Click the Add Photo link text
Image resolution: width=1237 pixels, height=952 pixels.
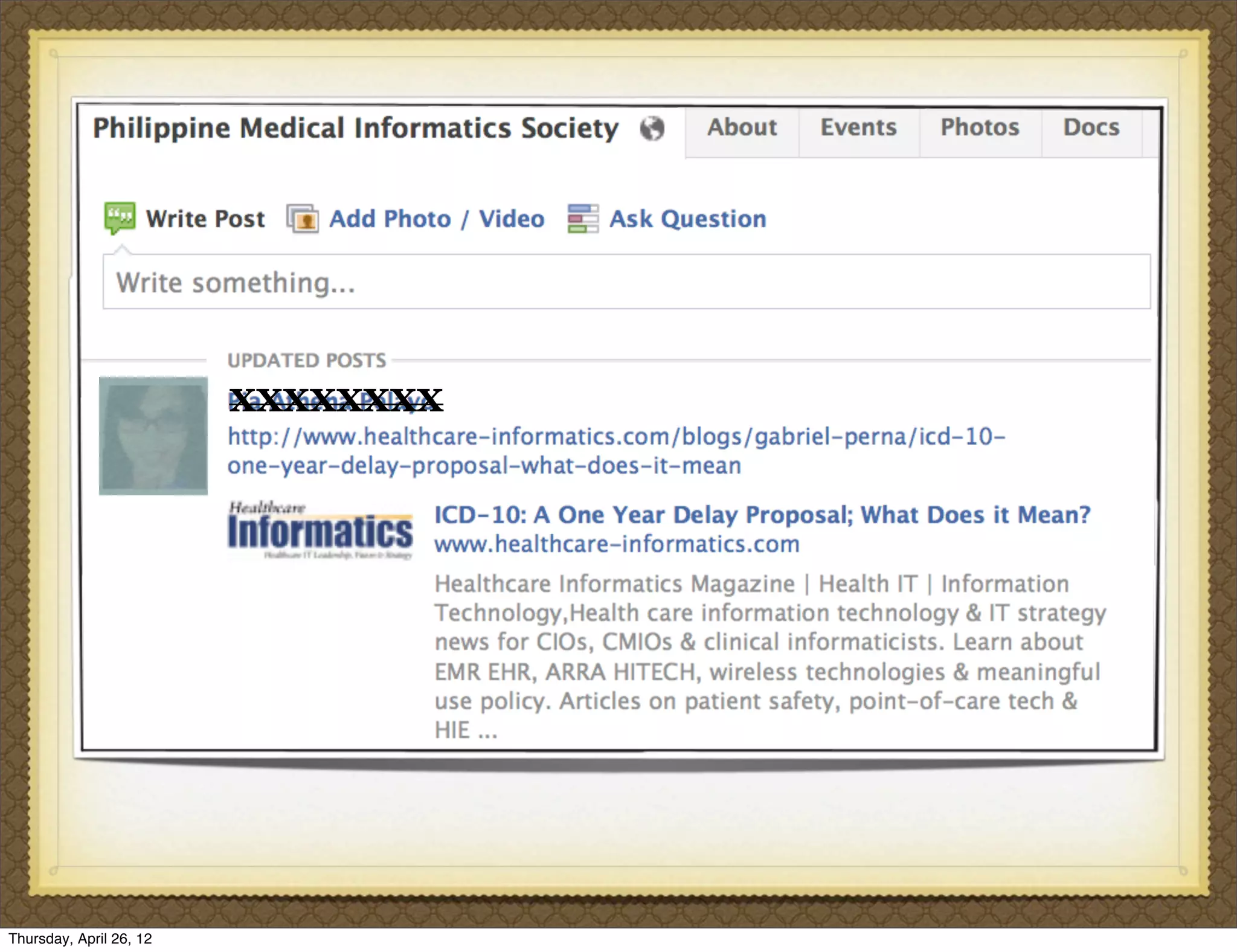pos(390,219)
